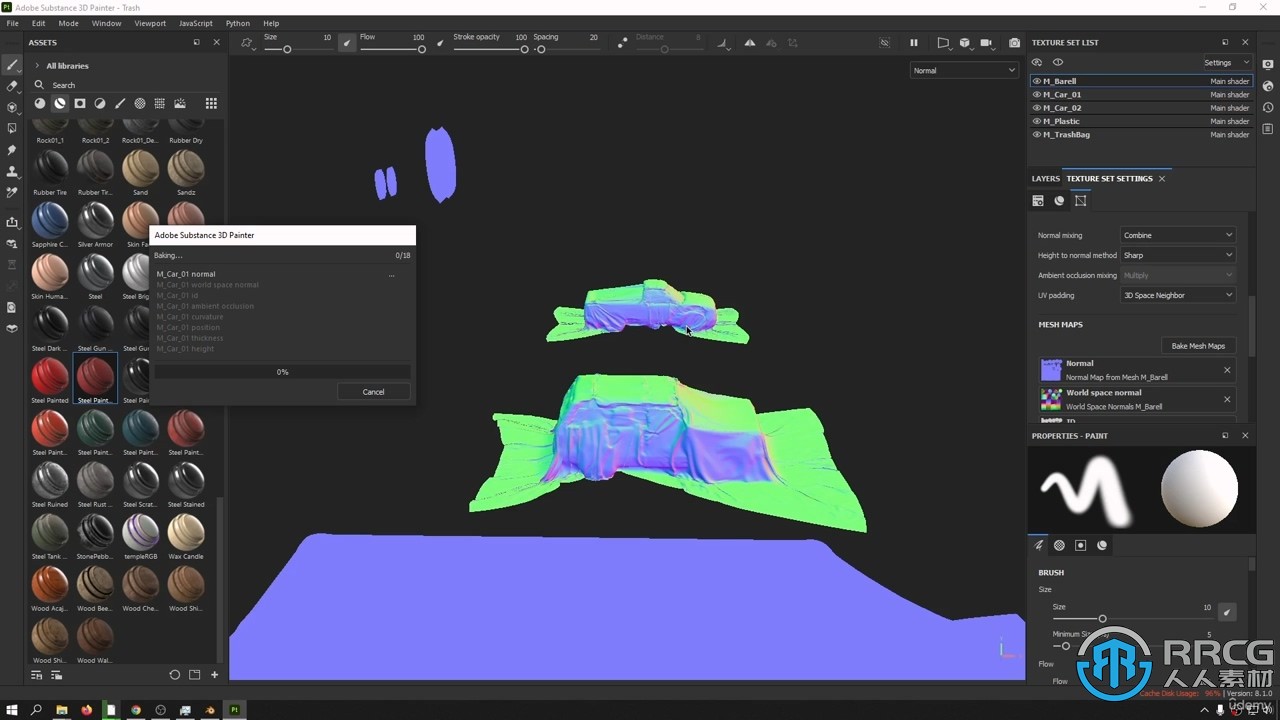1280x720 pixels.
Task: Adjust Size slider in Properties Brush section
Action: (1102, 618)
